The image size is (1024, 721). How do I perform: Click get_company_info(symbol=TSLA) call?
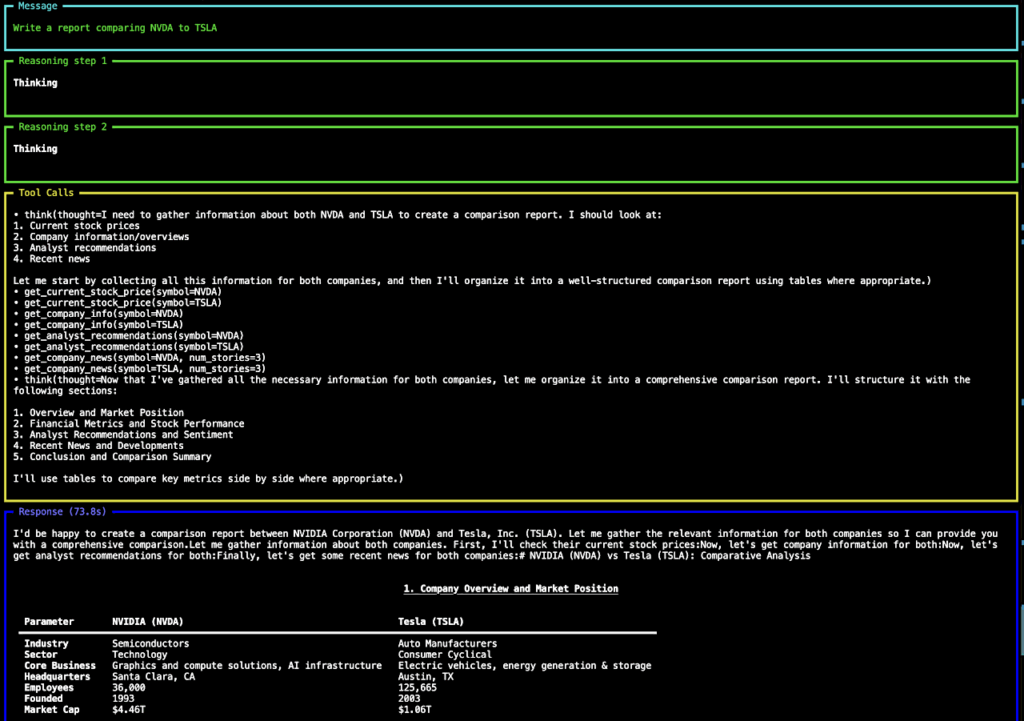pyautogui.click(x=104, y=325)
